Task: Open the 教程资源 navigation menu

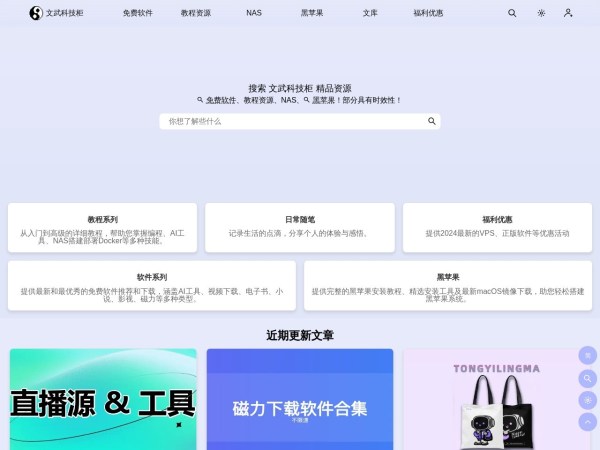Action: (x=196, y=14)
